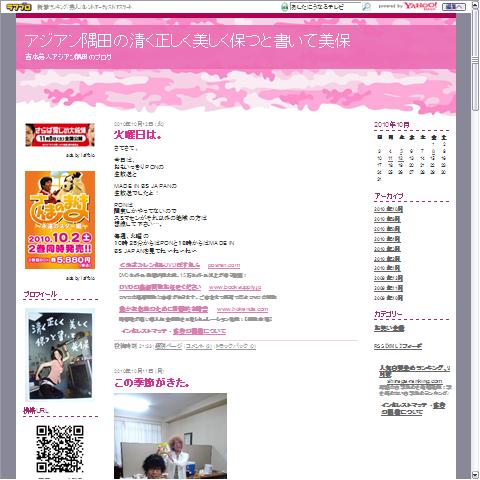The height and width of the screenshot is (480, 480).
Task: Click the red movie banner ad in sidebar
Action: [60, 135]
